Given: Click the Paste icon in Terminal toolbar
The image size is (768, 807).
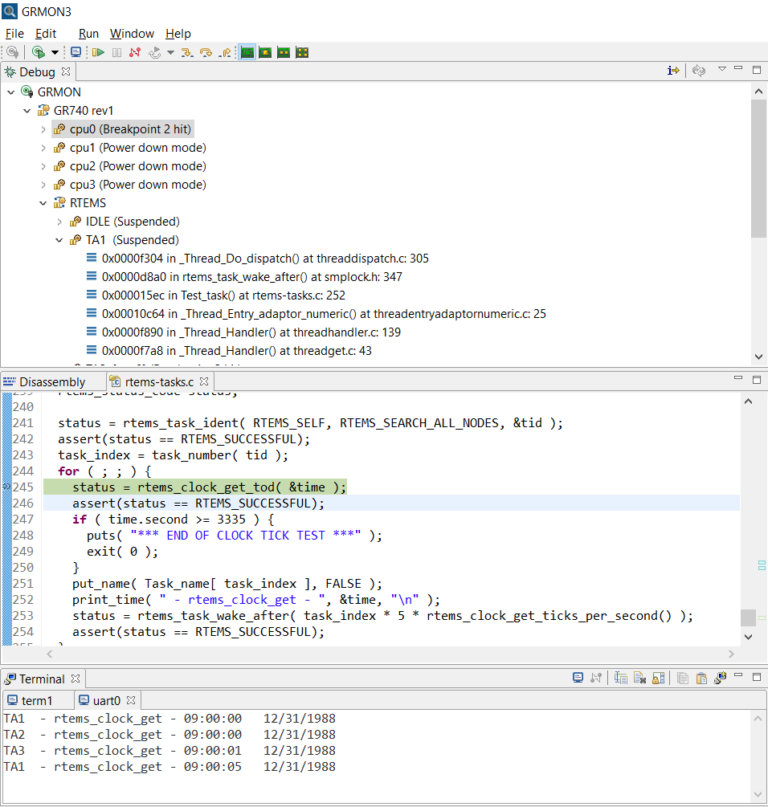Looking at the screenshot, I should (x=700, y=678).
